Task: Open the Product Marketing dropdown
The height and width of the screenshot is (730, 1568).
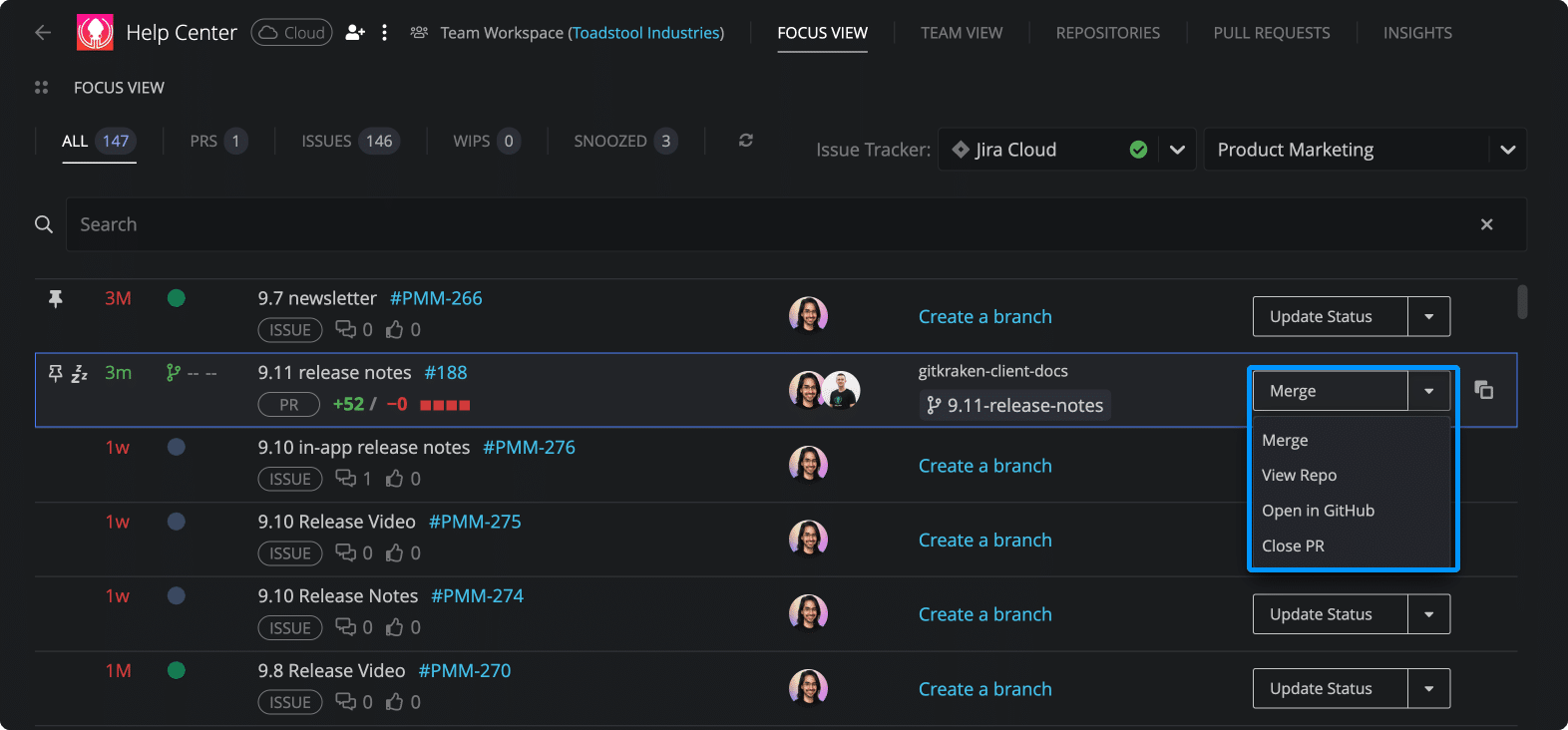Action: point(1365,150)
